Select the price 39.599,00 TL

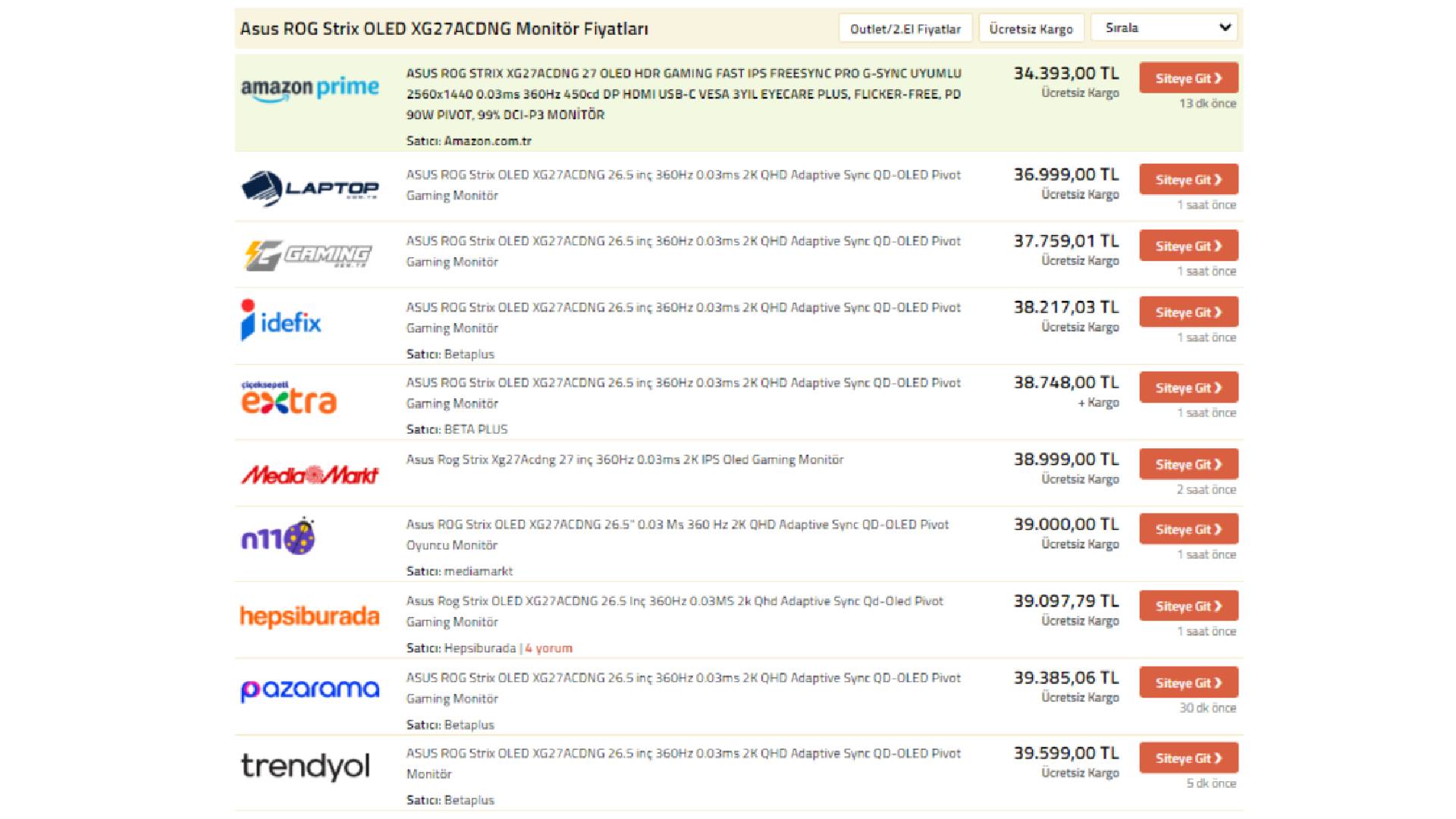1066,753
